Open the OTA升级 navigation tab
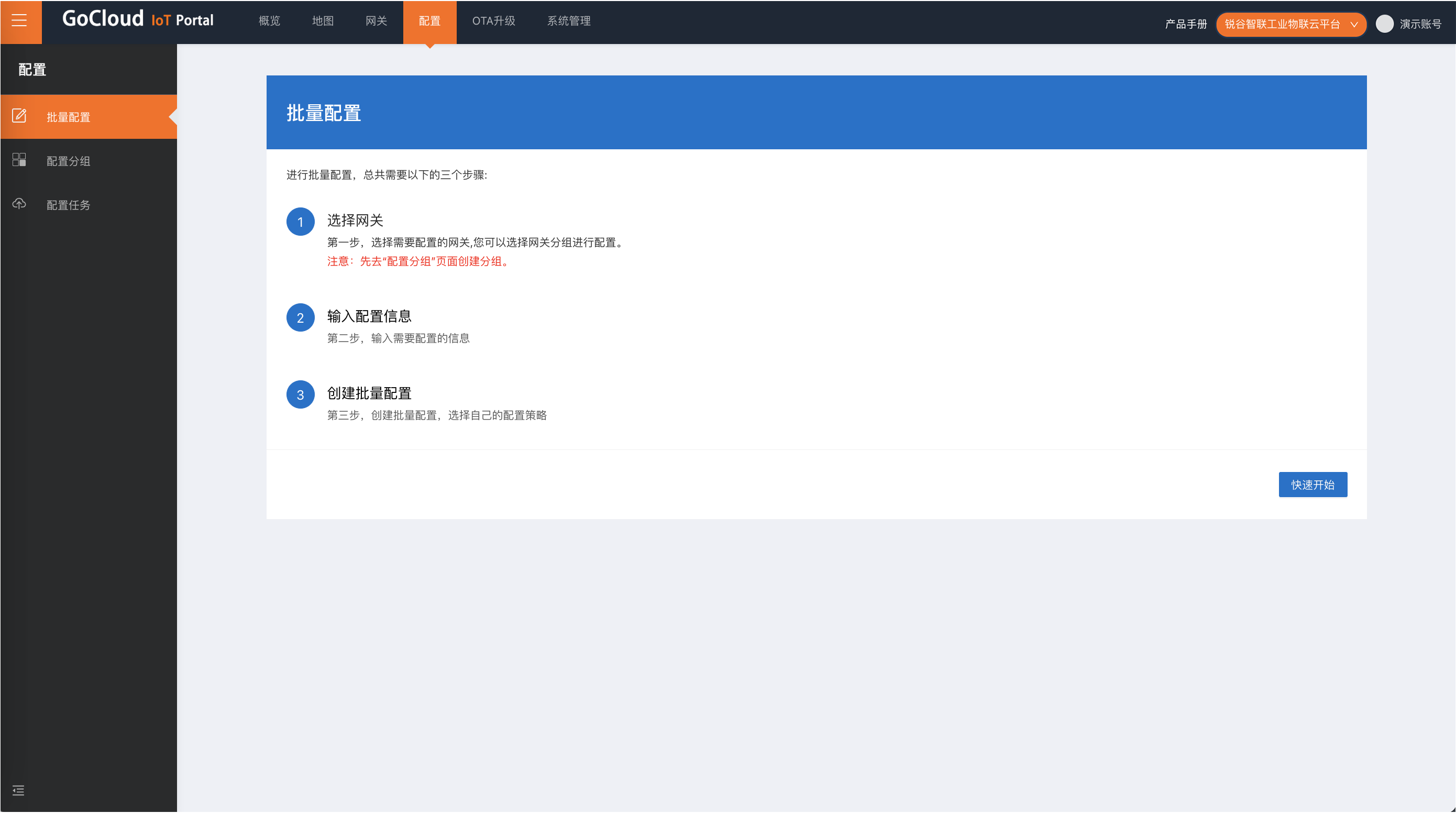Screen dimensions: 1456x813 [x=493, y=21]
